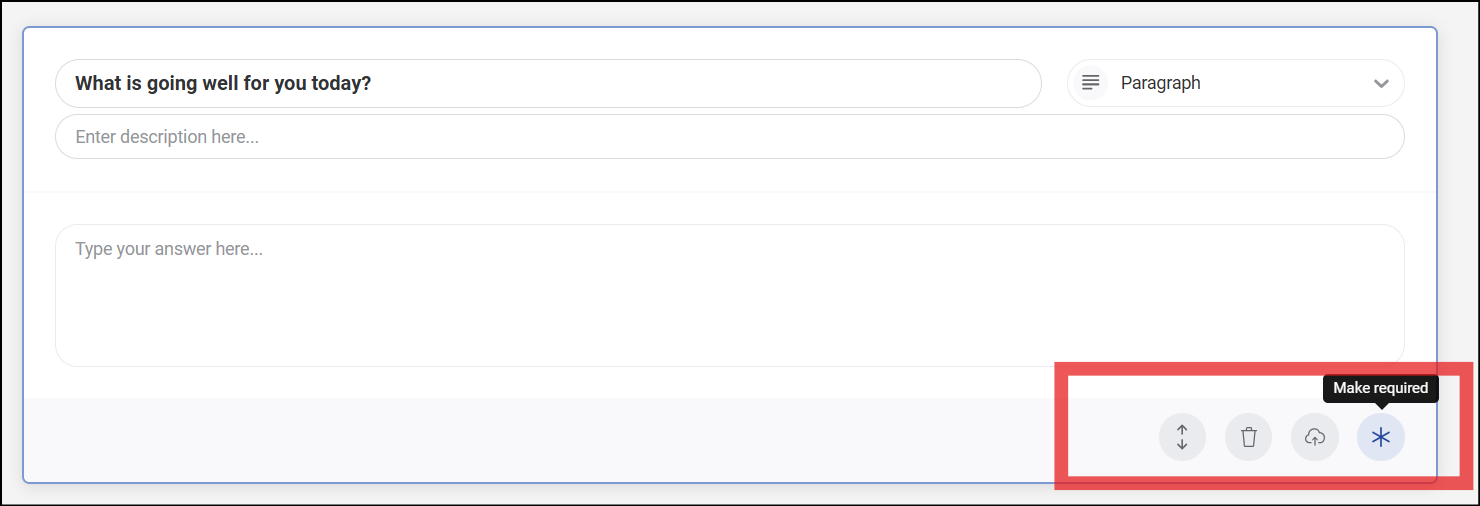Click the up-down arrows reorder question icon
The height and width of the screenshot is (506, 1480).
[x=1182, y=437]
